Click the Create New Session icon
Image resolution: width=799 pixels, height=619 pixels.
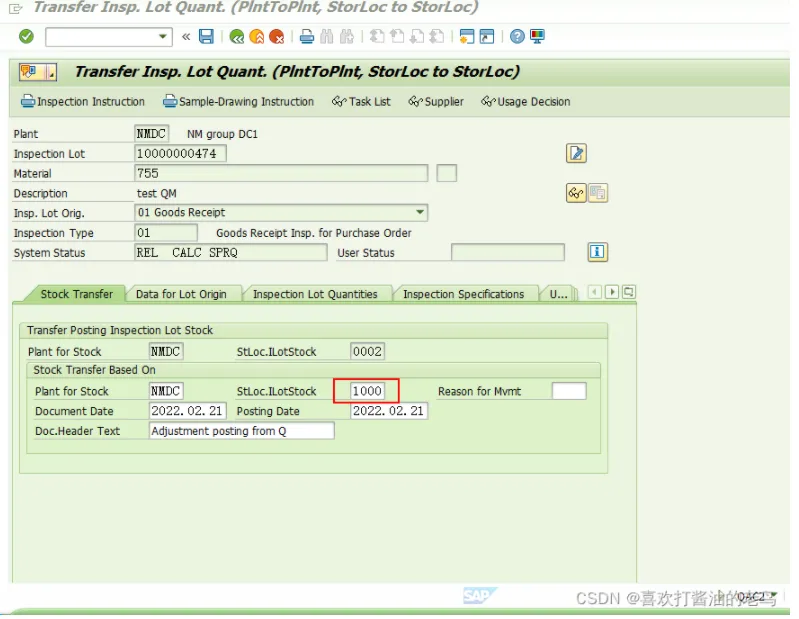pyautogui.click(x=467, y=37)
